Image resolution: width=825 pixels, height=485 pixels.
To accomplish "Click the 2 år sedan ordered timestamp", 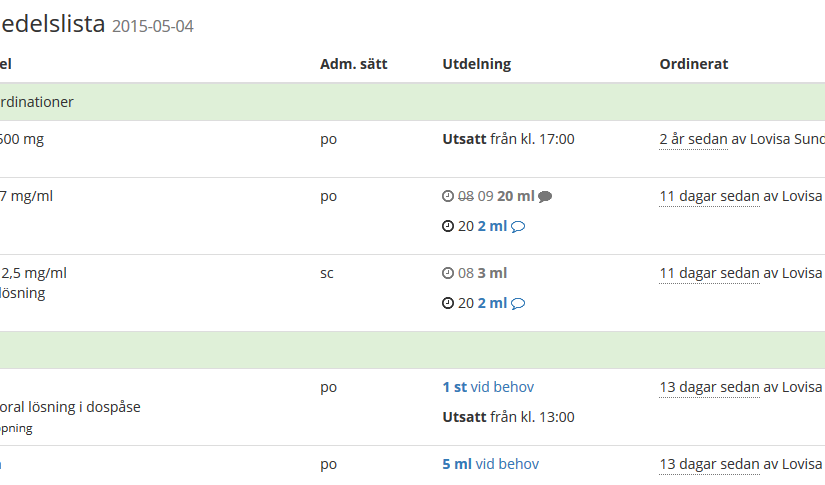I will (693, 139).
